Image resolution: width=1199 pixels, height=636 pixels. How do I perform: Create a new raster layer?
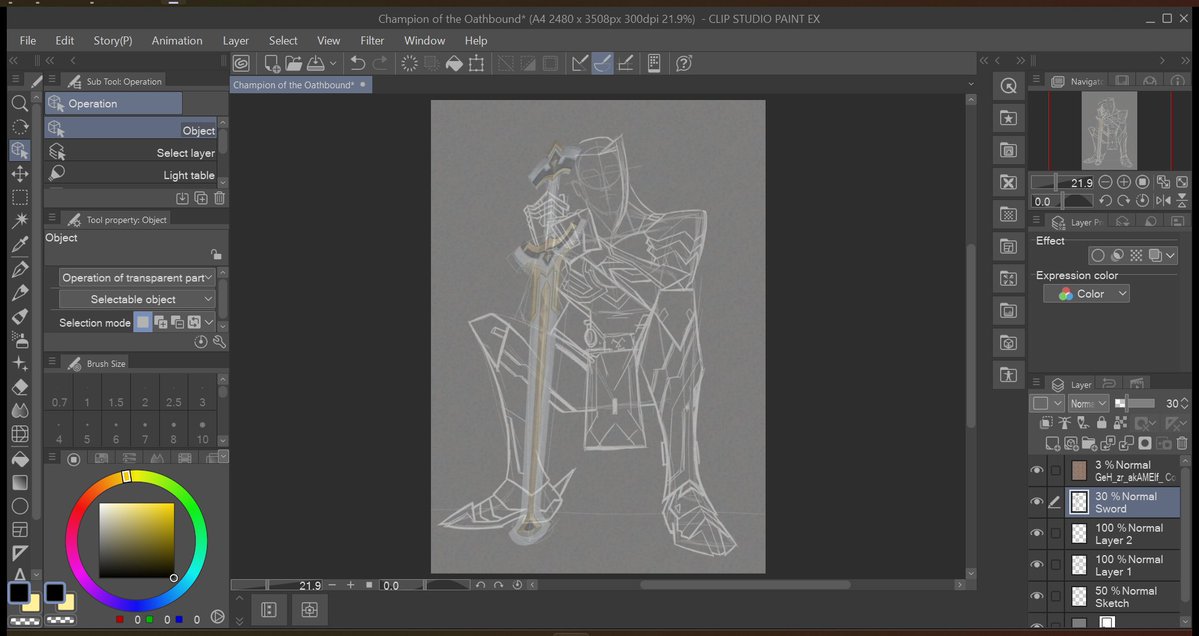(1052, 443)
